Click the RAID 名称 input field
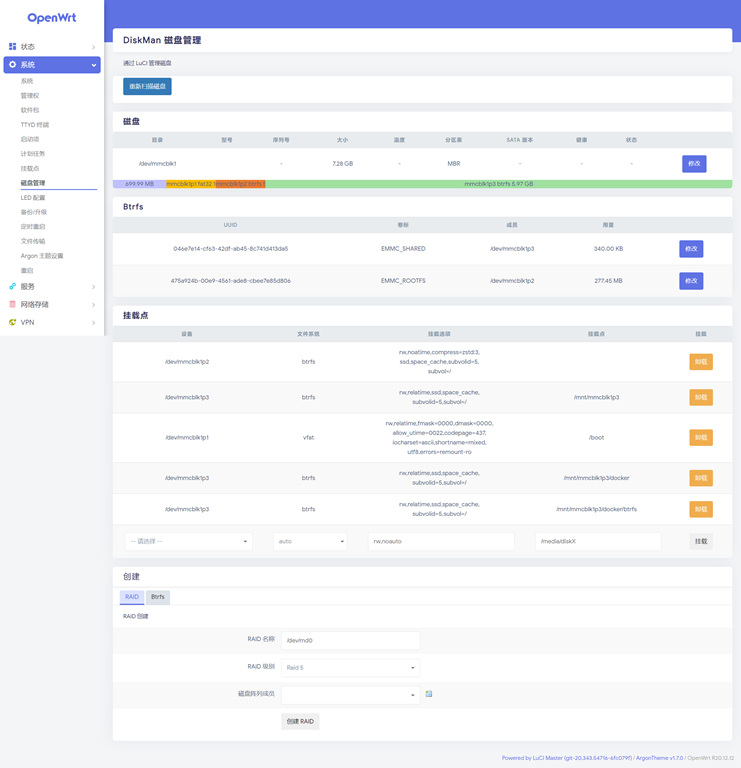Viewport: 741px width, 768px height. pos(350,640)
